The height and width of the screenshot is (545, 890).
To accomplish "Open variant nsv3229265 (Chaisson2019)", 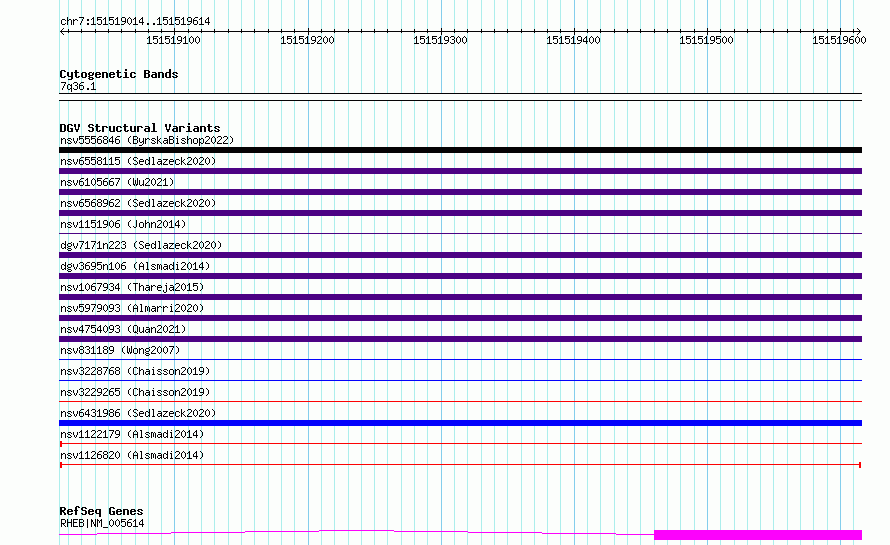I will 135,392.
